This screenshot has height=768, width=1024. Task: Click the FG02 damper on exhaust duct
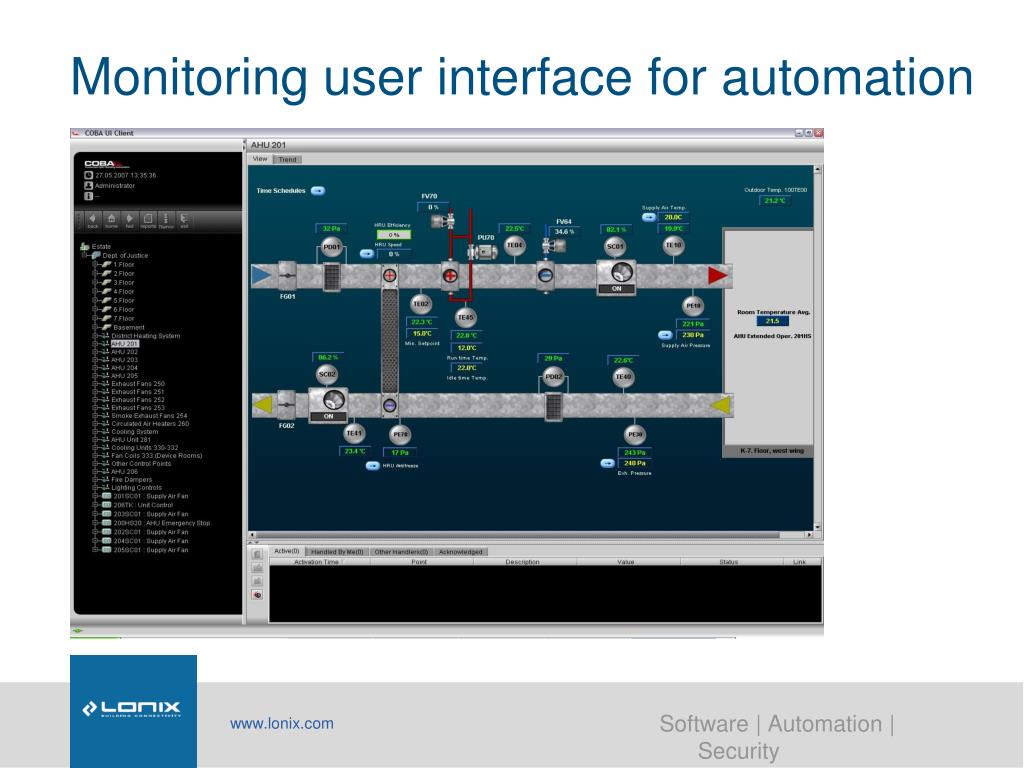click(287, 404)
